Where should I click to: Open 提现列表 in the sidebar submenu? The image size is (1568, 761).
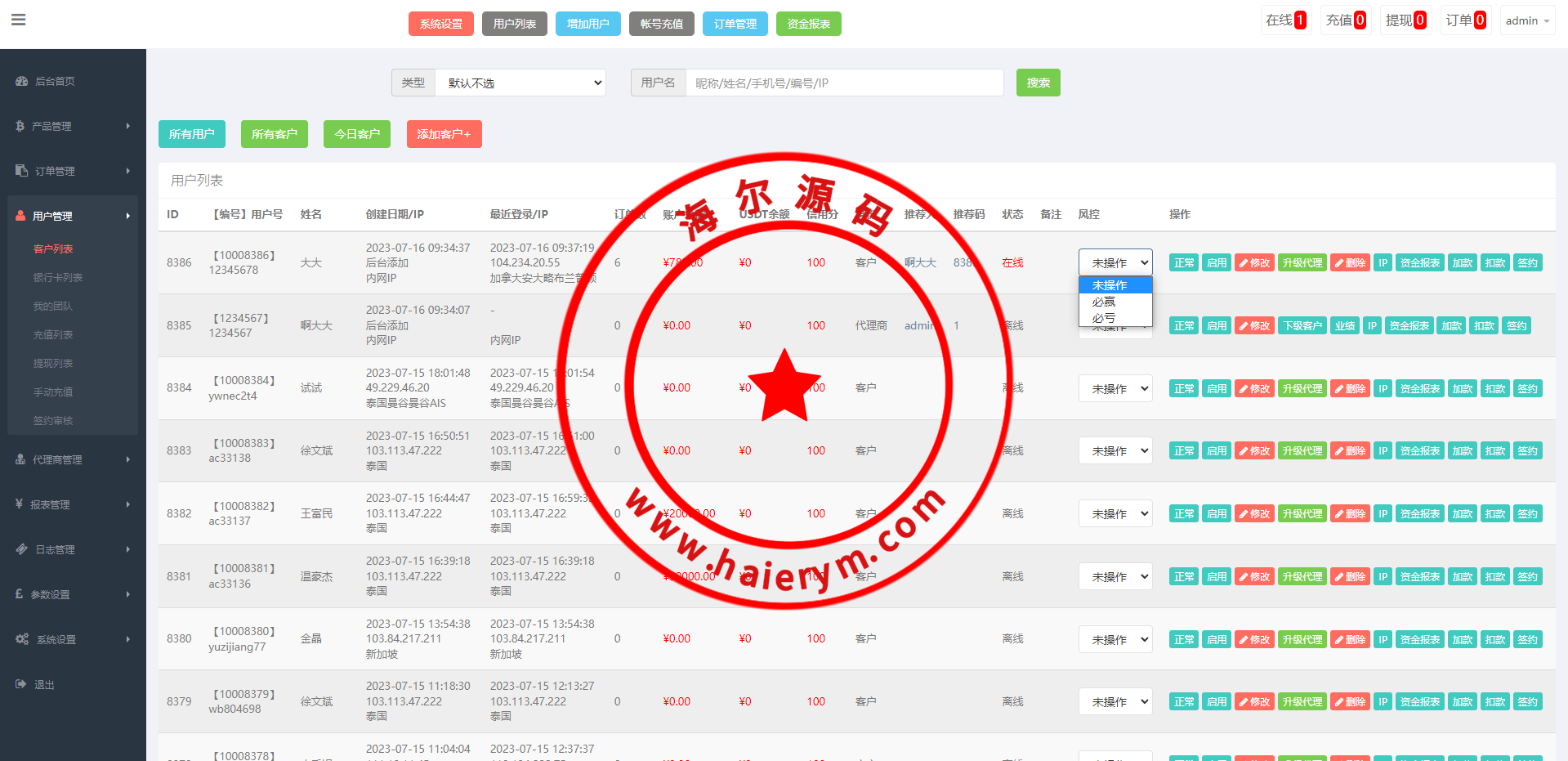click(53, 364)
